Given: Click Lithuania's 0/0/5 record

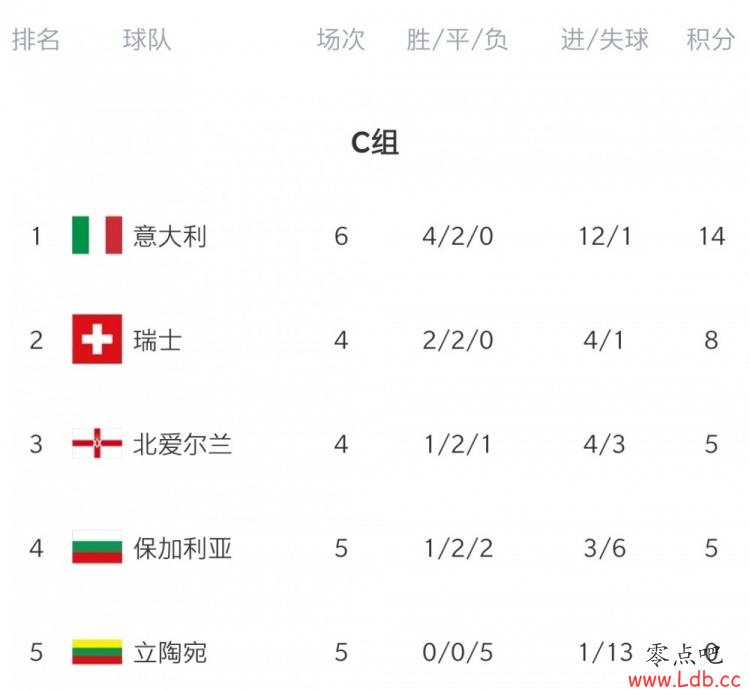Looking at the screenshot, I should coord(457,653).
